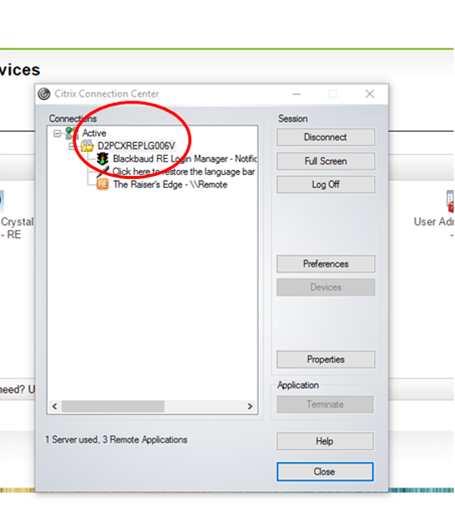Viewport: 455px width, 530px height.
Task: Click the connections list left scroll arrow
Action: (55, 406)
